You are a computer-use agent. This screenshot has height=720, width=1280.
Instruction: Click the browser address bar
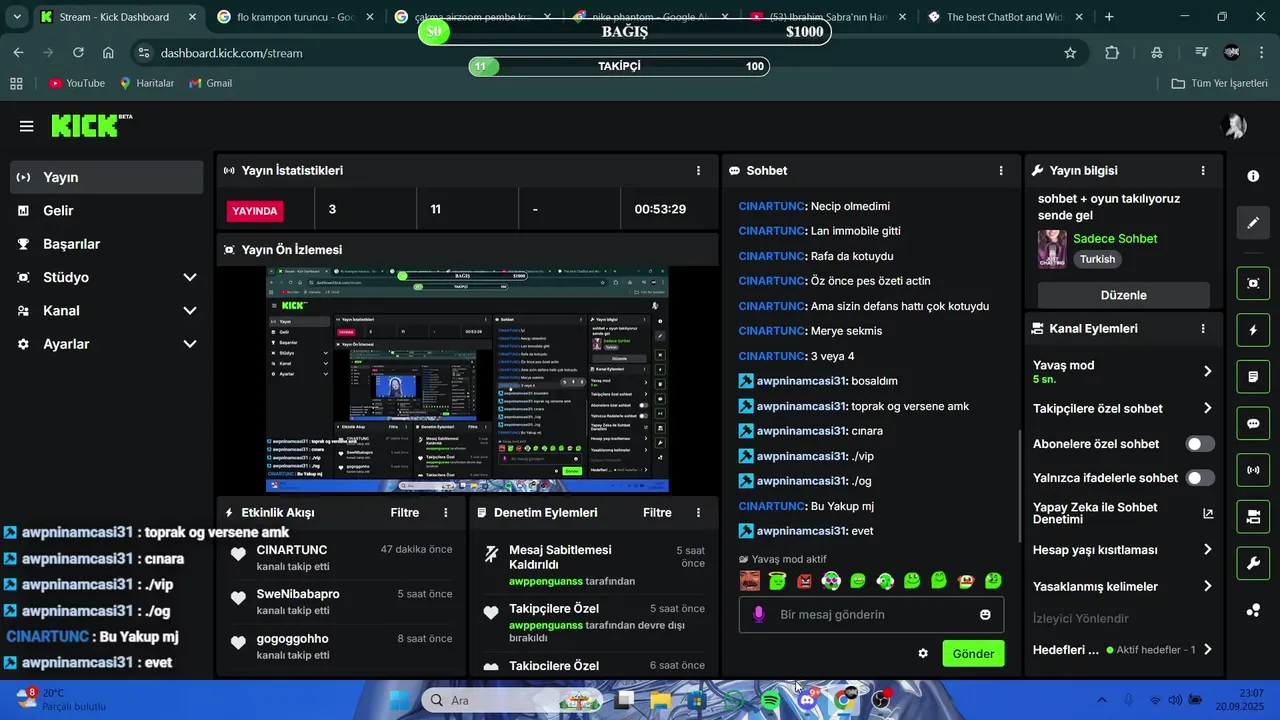pos(600,53)
